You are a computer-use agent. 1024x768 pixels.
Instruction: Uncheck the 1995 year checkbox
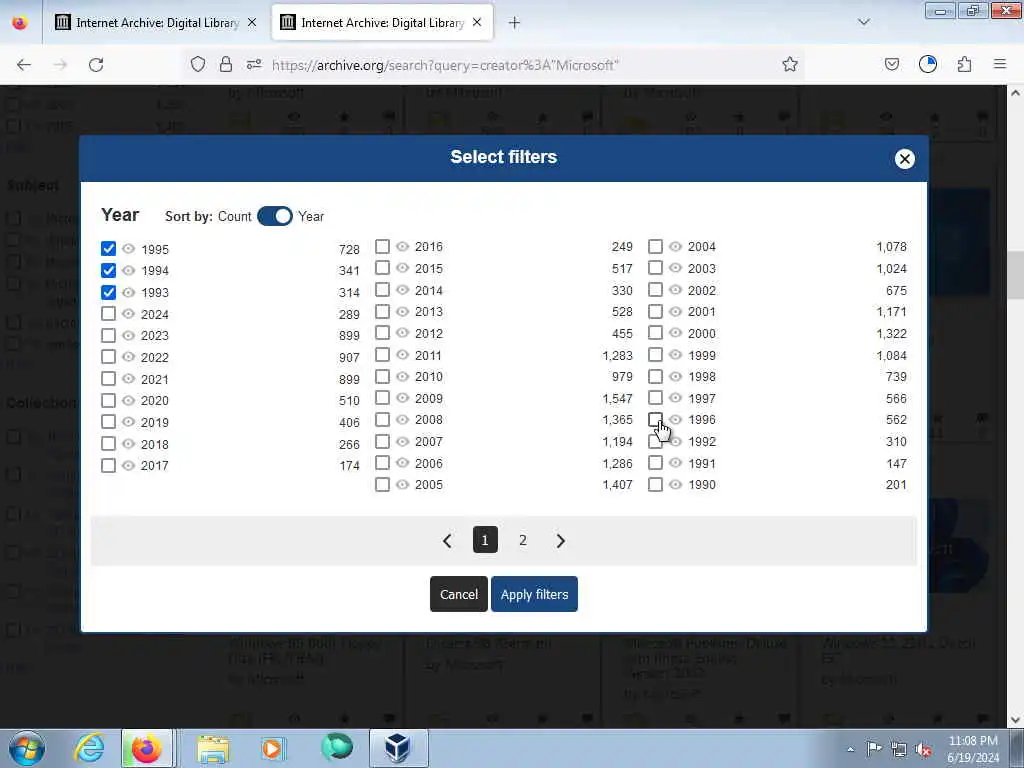(108, 249)
